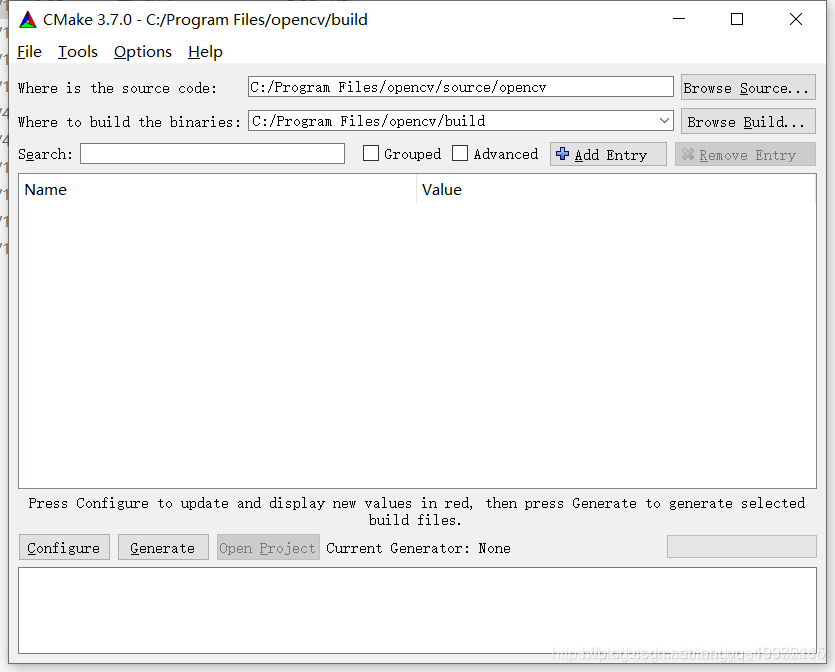Minimize the CMake window

pyautogui.click(x=679, y=19)
